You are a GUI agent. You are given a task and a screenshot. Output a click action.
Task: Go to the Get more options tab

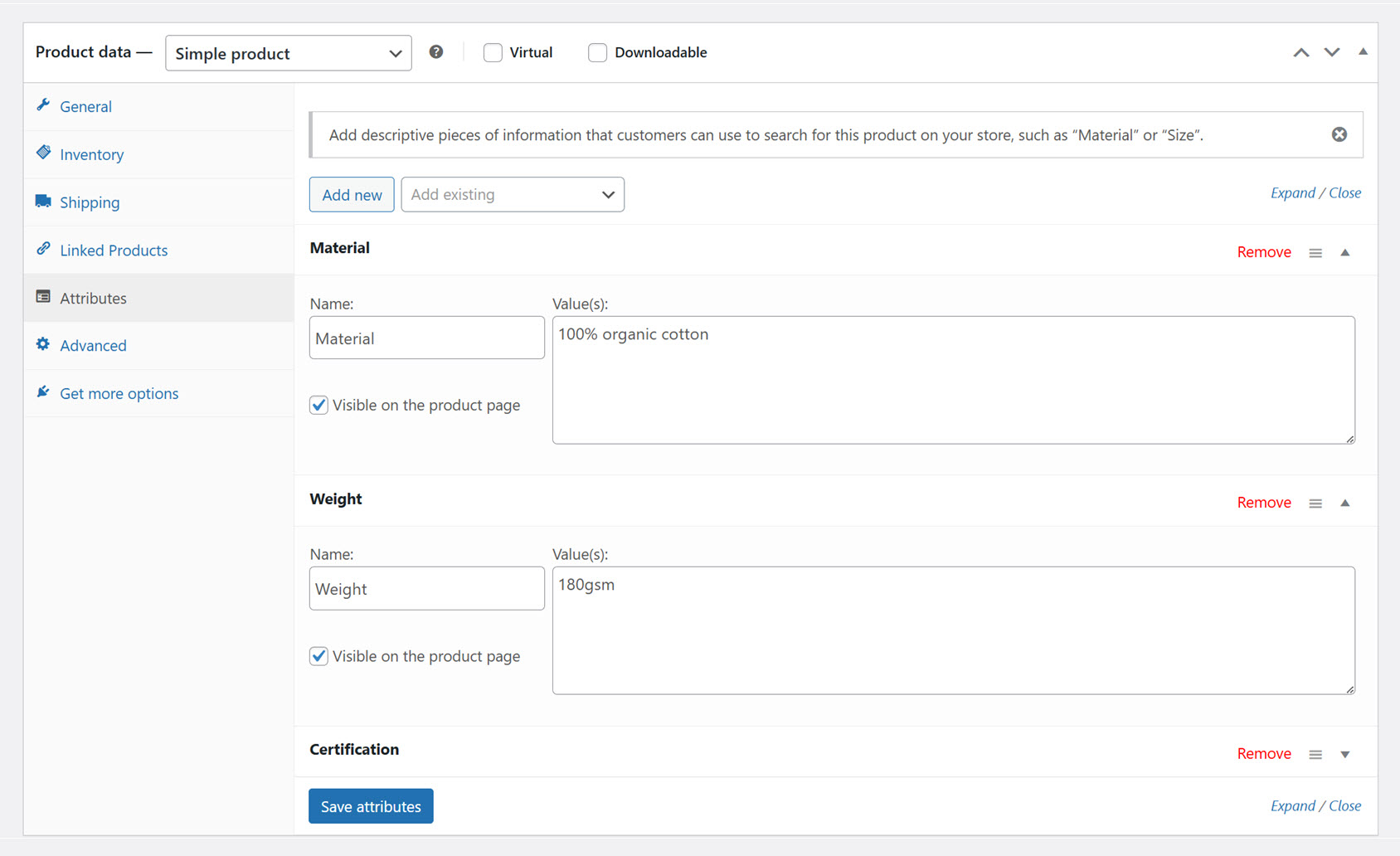pyautogui.click(x=119, y=393)
